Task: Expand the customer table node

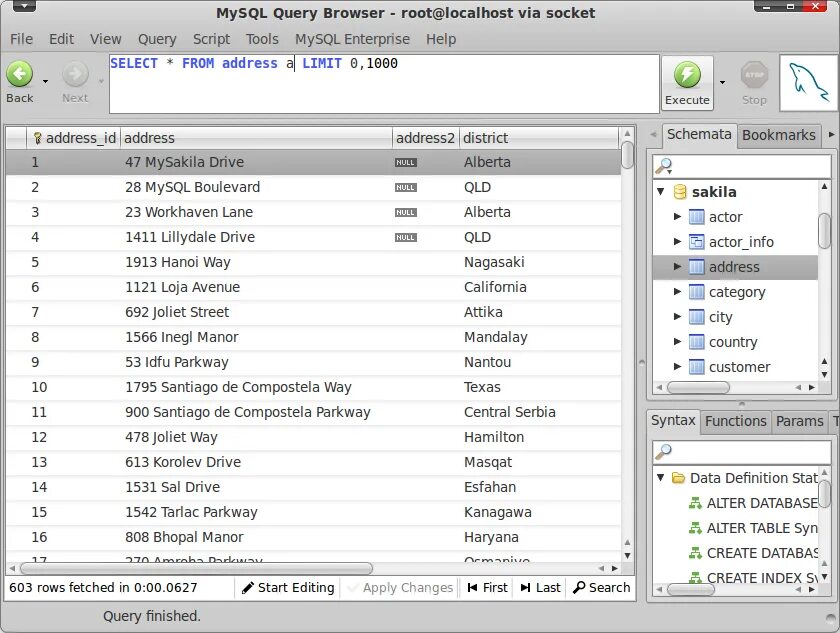Action: tap(677, 366)
